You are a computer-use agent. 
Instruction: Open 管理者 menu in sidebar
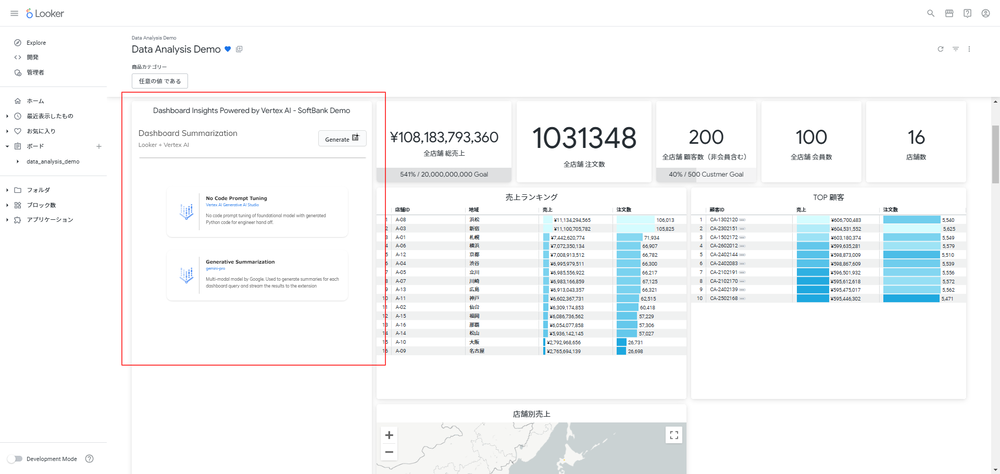35,73
